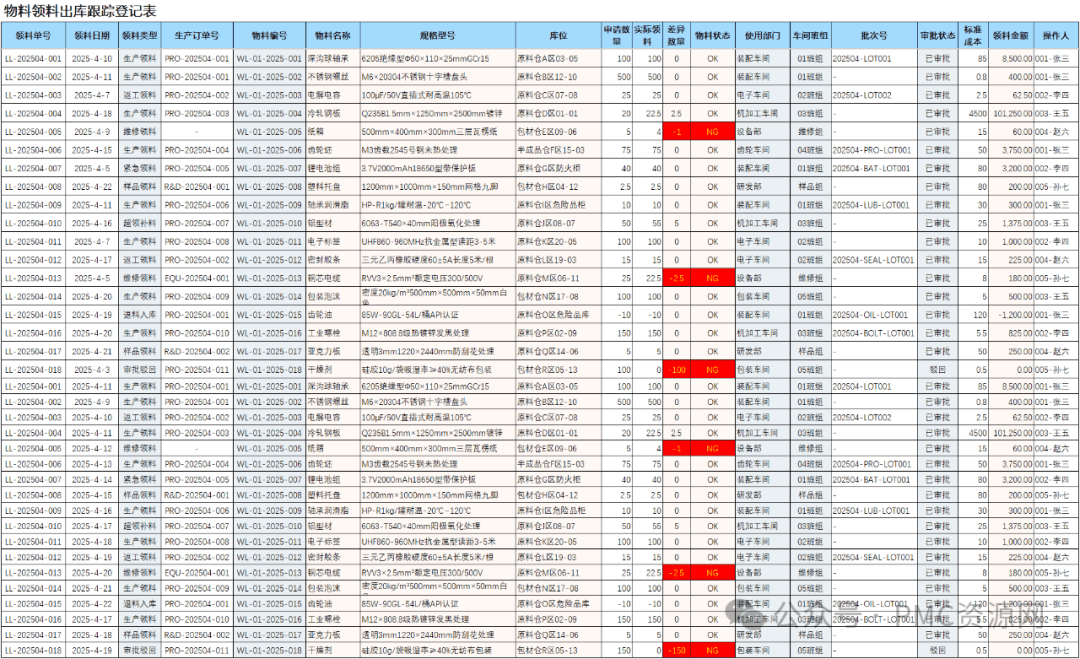The height and width of the screenshot is (659, 1080).
Task: Select the 车间班组 column header
Action: point(810,36)
